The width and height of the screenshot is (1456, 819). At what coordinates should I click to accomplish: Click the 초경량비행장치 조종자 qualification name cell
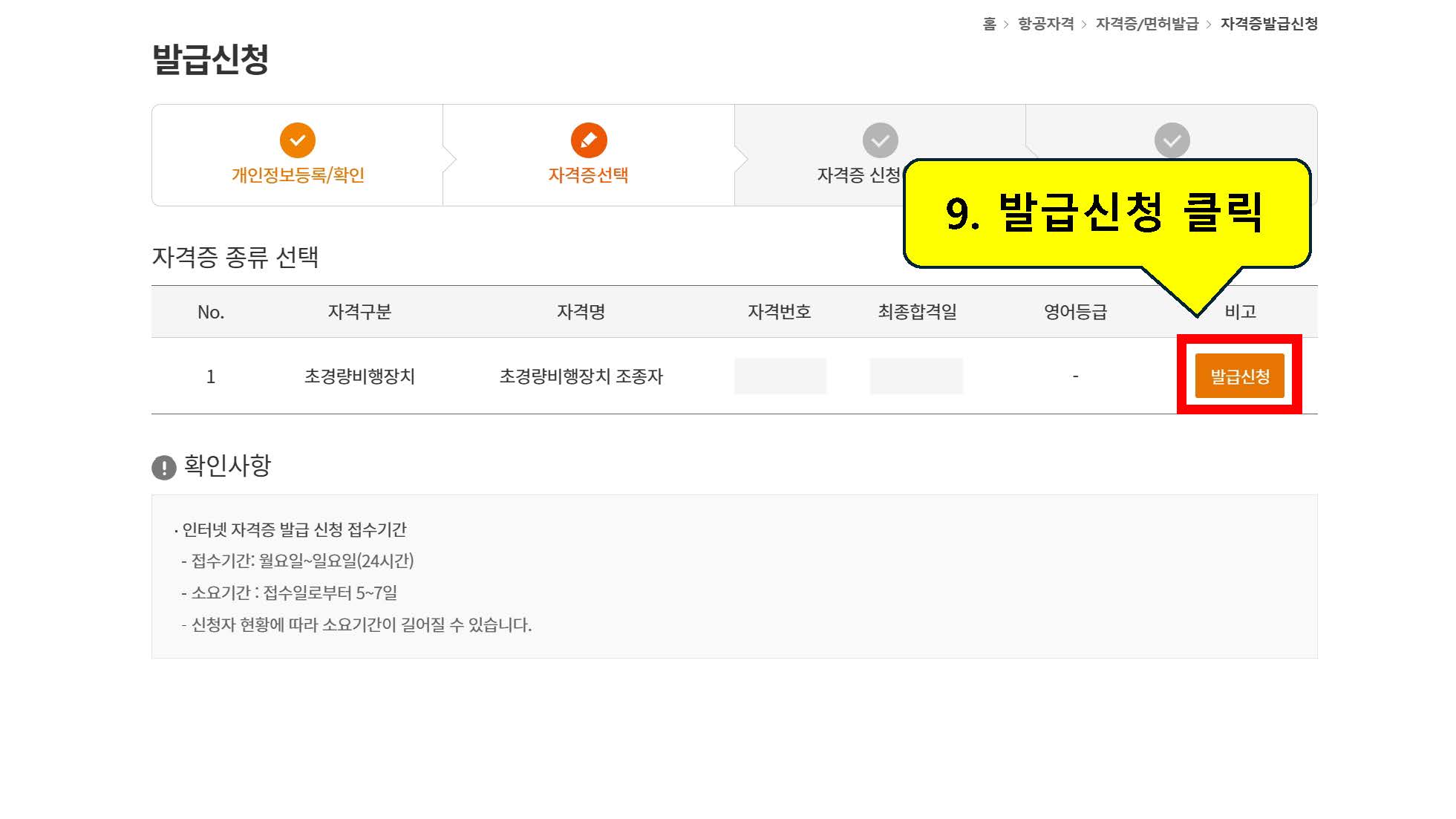click(581, 376)
